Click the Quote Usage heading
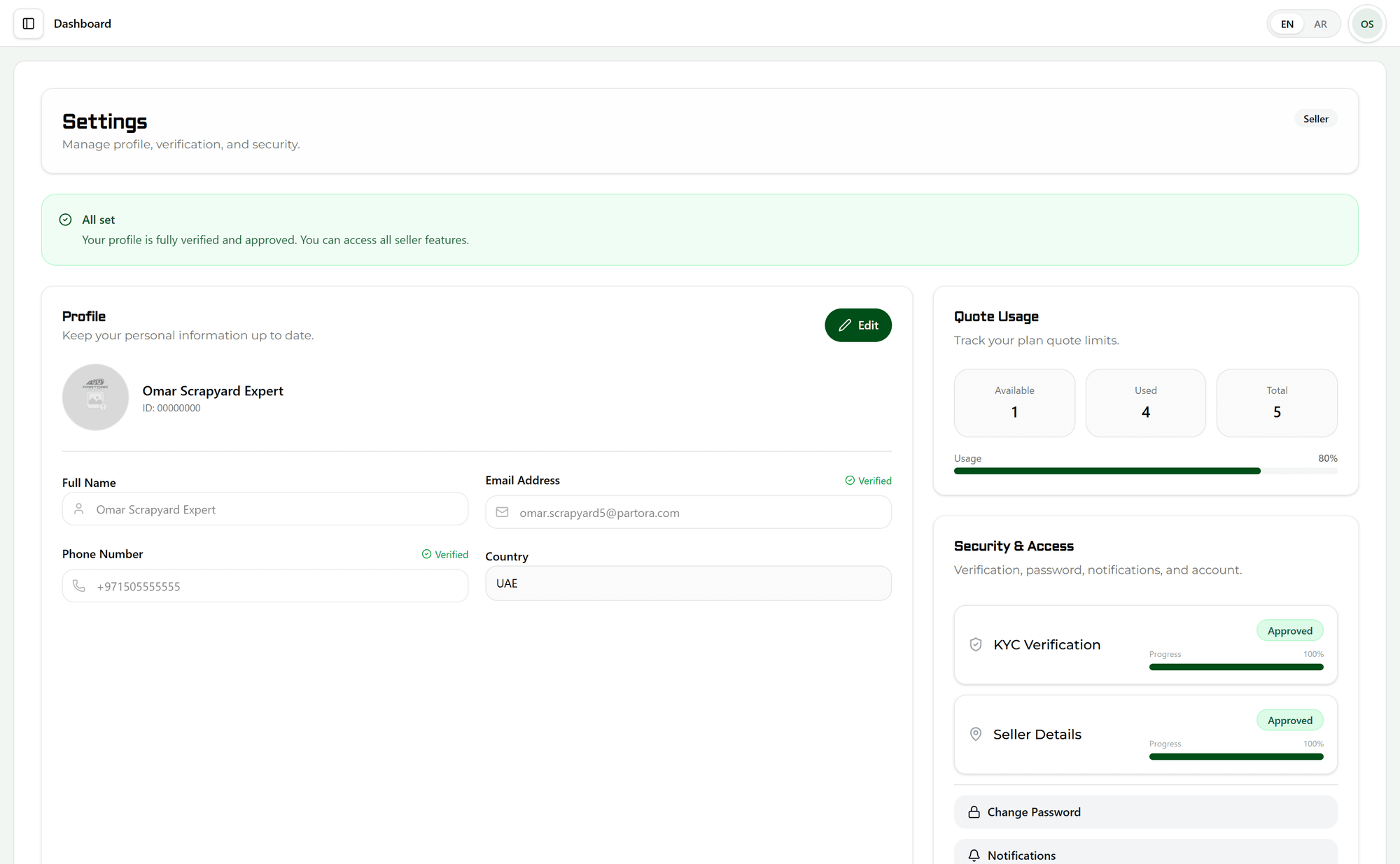The width and height of the screenshot is (1400, 864). click(996, 316)
